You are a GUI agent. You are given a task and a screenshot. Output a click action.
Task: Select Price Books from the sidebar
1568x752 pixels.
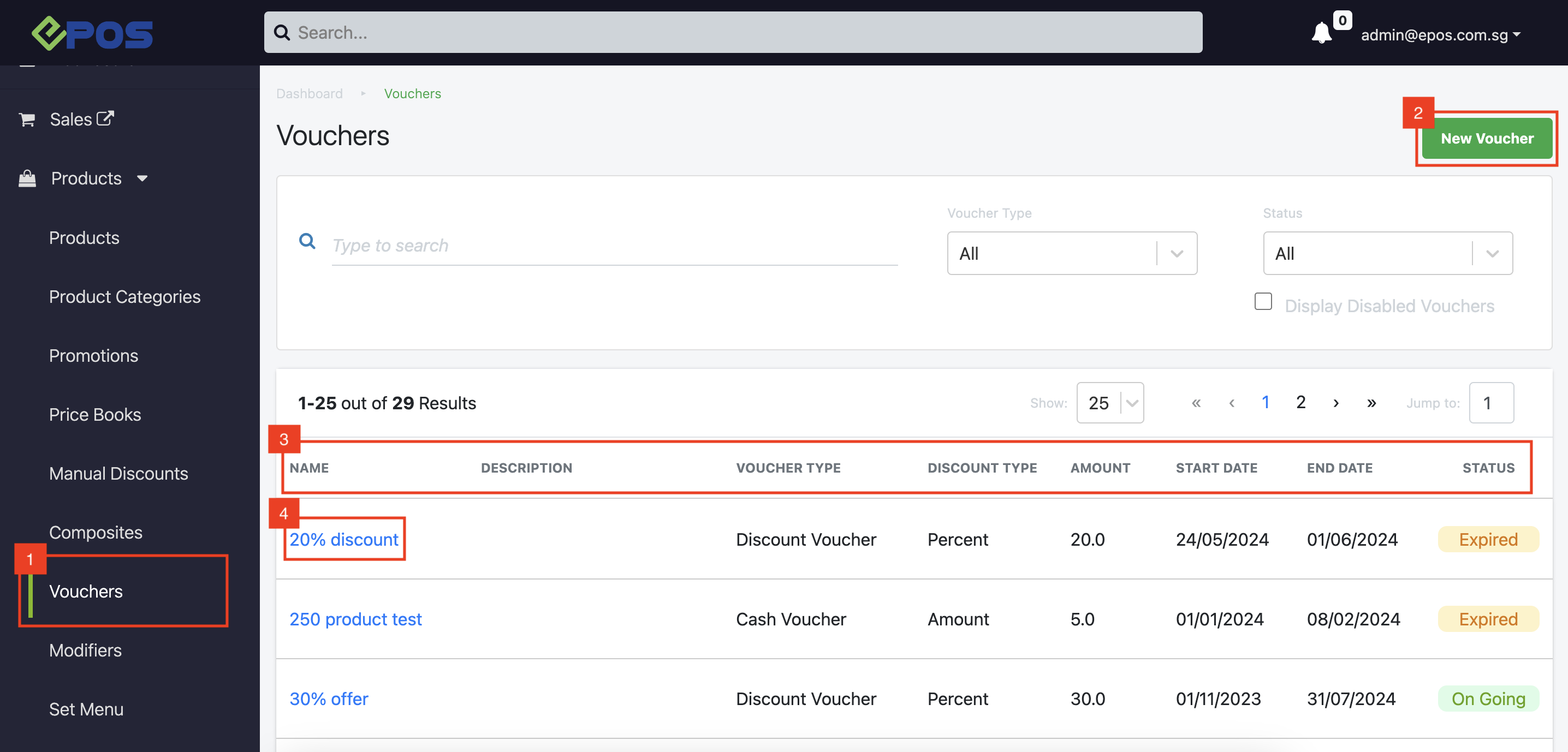[x=95, y=414]
